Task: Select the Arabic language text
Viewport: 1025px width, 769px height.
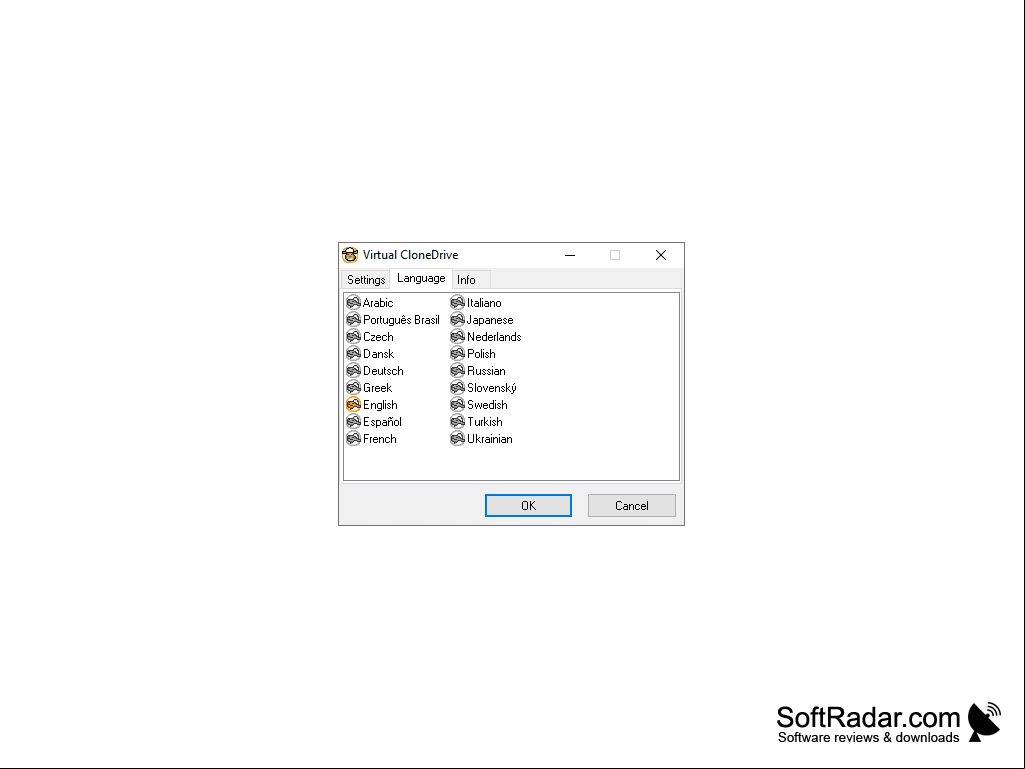Action: coord(378,303)
